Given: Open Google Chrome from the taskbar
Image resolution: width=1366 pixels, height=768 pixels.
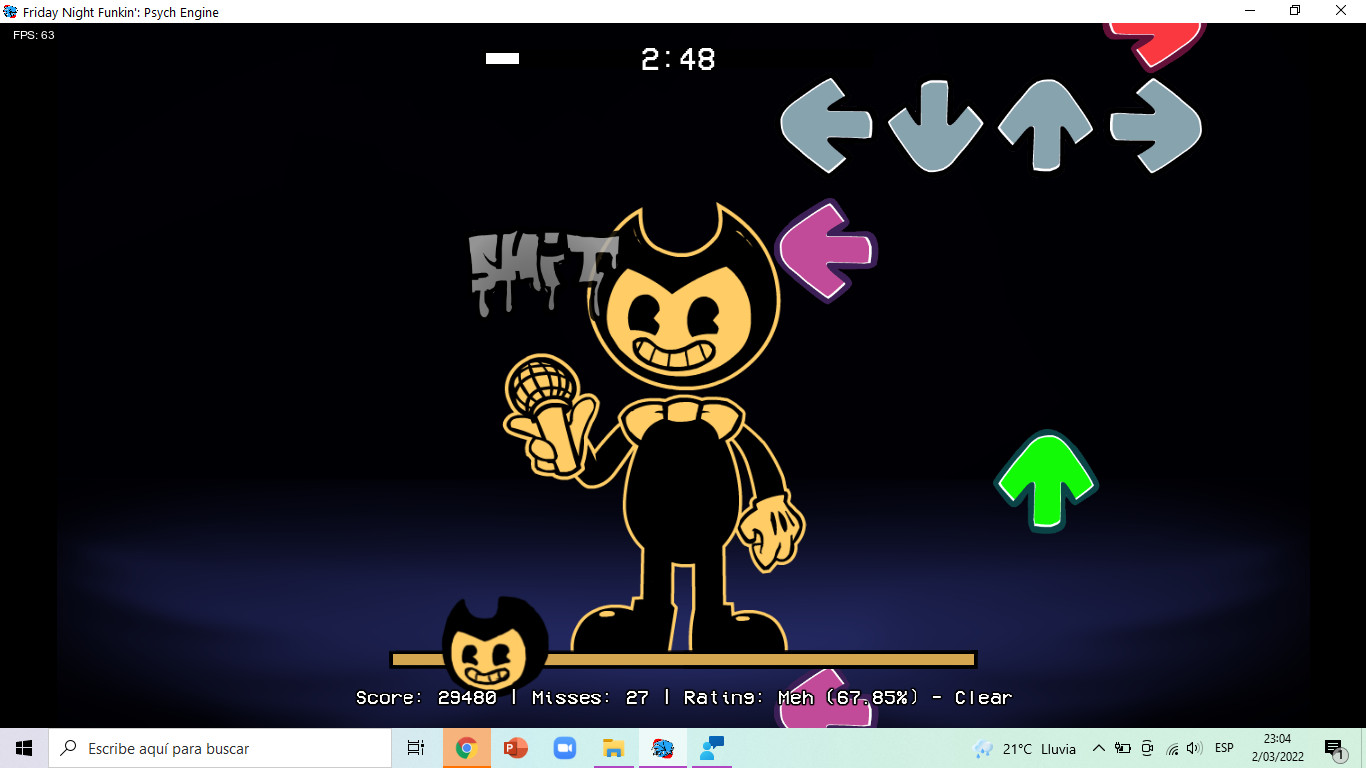Looking at the screenshot, I should [x=466, y=748].
